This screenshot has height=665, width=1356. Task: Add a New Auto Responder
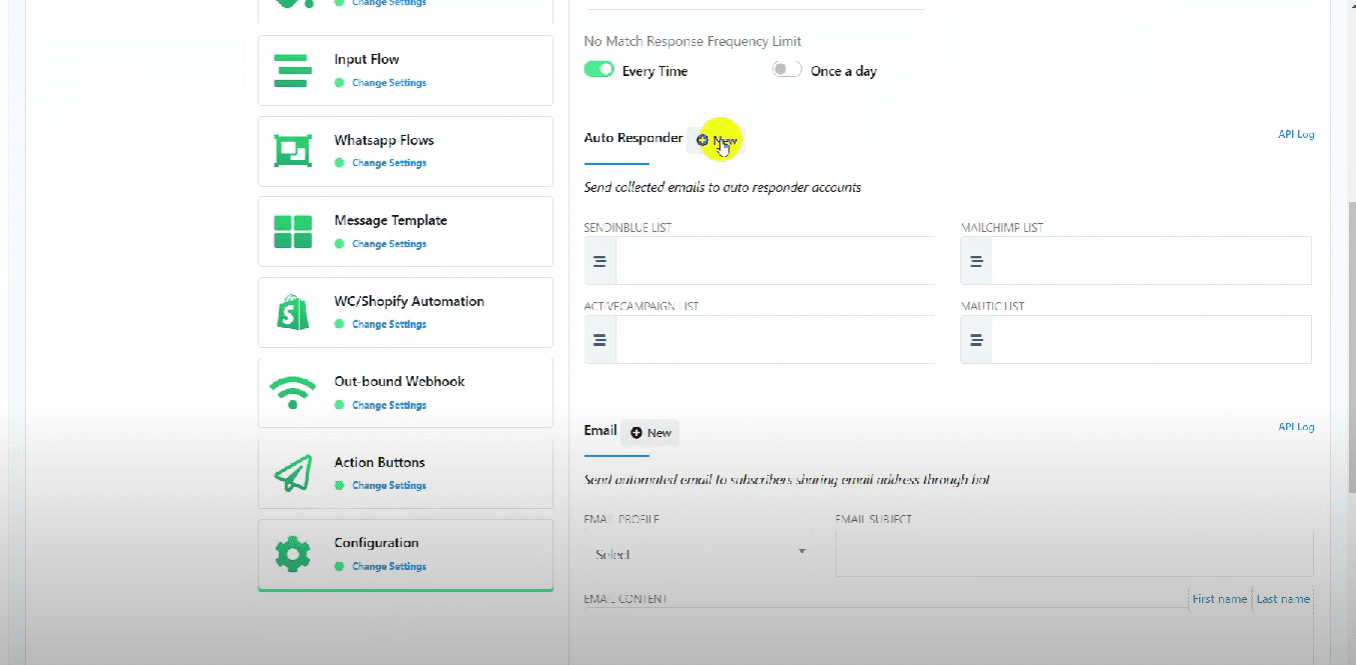[x=716, y=141]
